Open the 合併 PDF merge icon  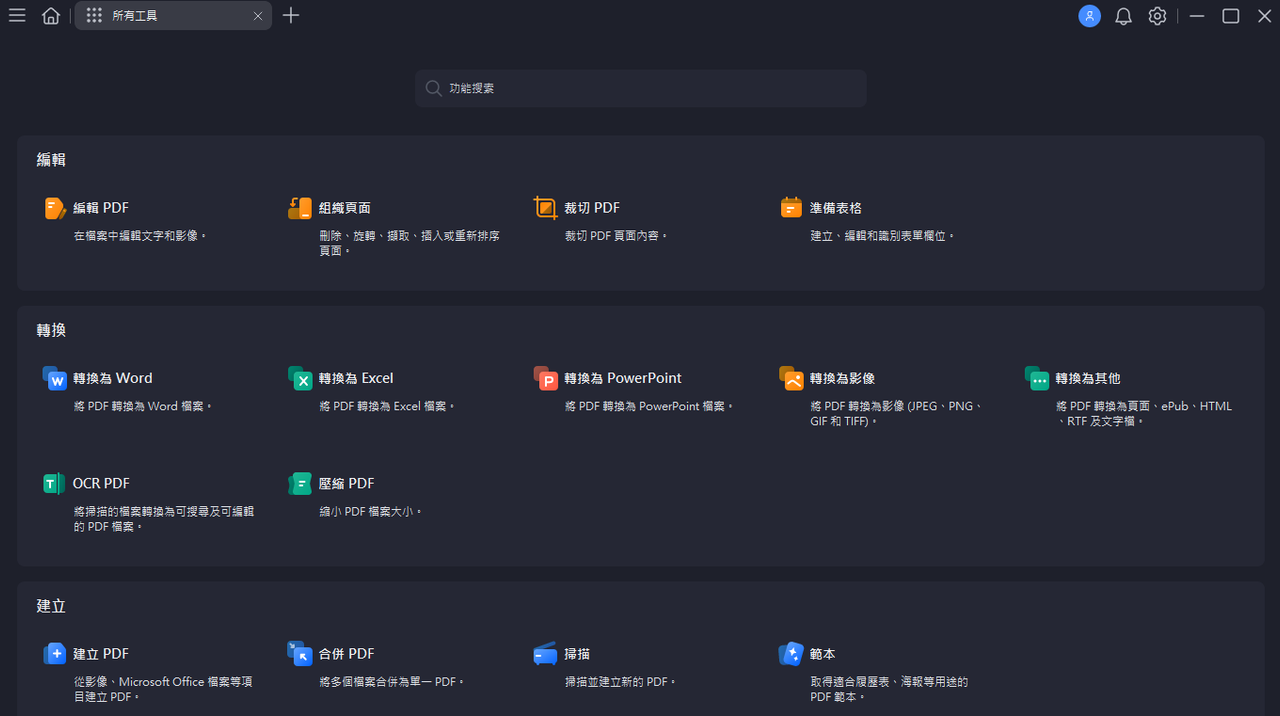(x=300, y=654)
